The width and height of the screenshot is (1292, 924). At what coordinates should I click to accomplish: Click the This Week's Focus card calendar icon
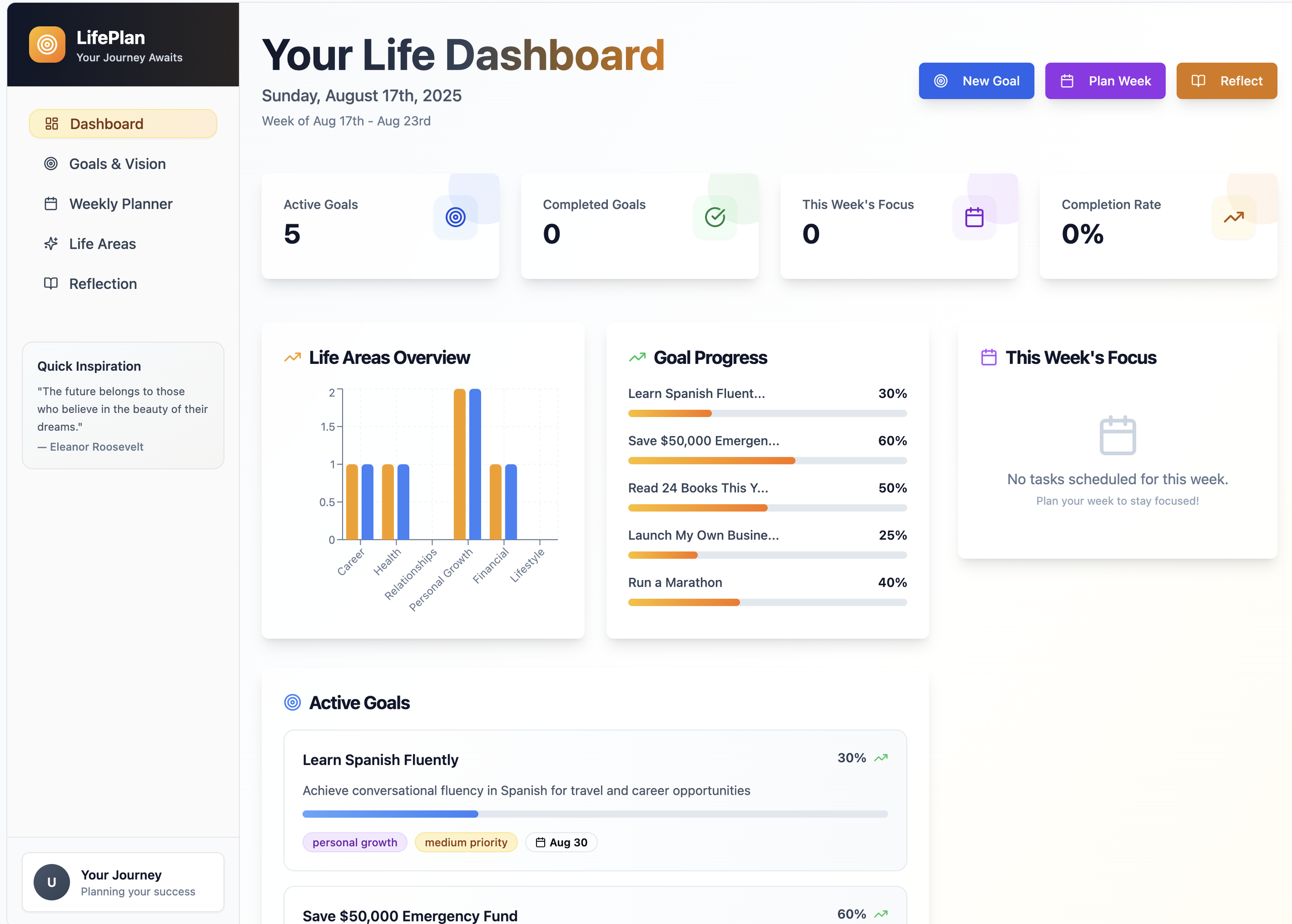click(974, 218)
